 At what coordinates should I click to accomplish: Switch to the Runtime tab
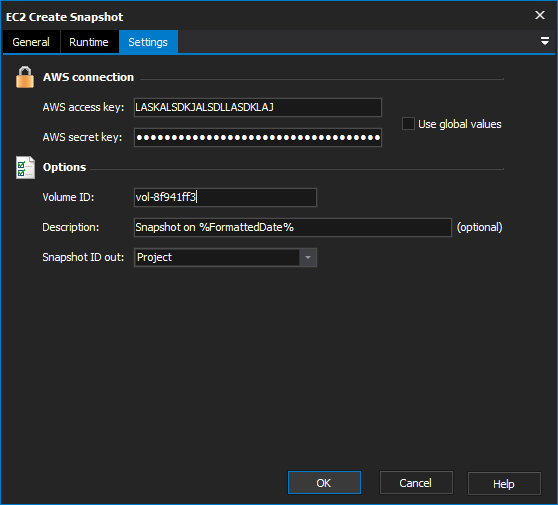(x=89, y=42)
